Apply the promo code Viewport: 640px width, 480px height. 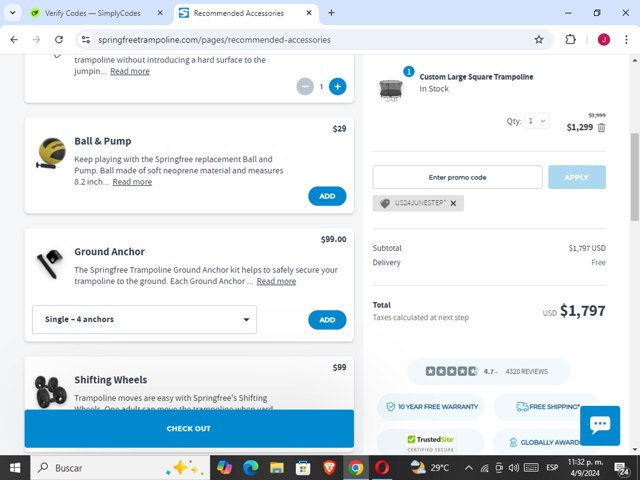click(577, 177)
